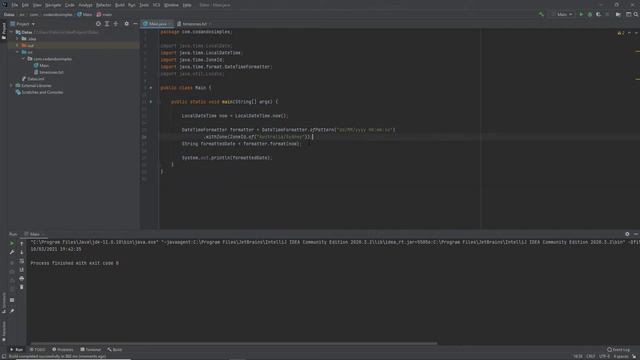Click the wrench icon in Run panel
Image resolution: width=640 pixels, height=360 pixels.
pyautogui.click(x=12, y=252)
